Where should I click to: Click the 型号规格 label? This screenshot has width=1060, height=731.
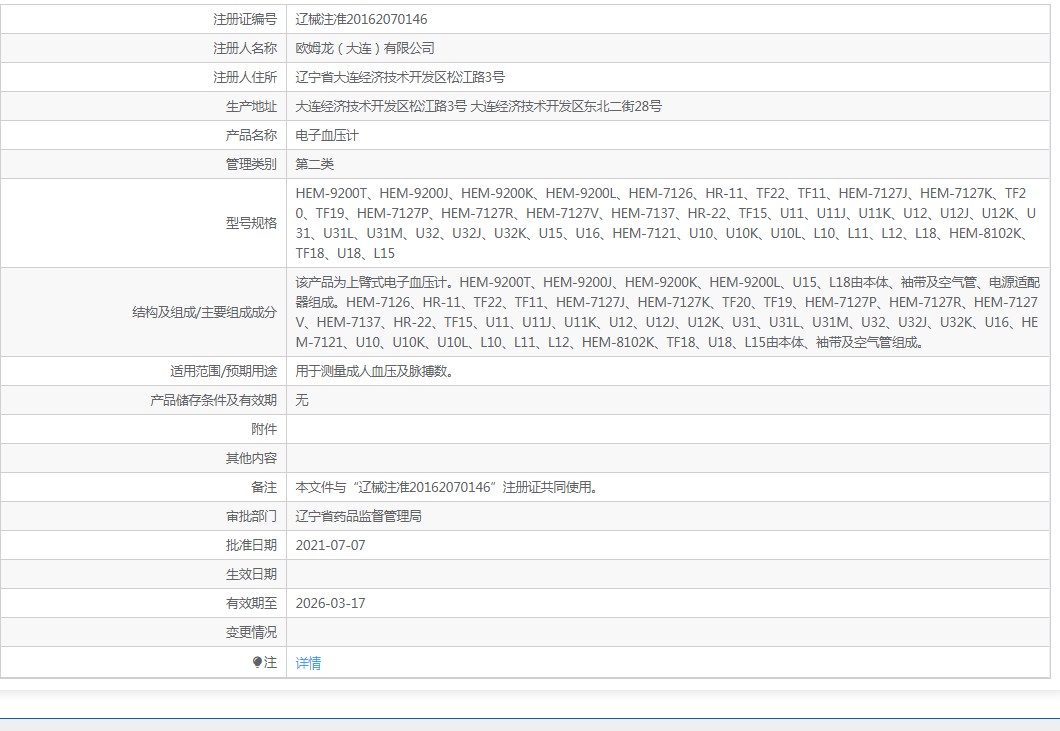point(251,223)
